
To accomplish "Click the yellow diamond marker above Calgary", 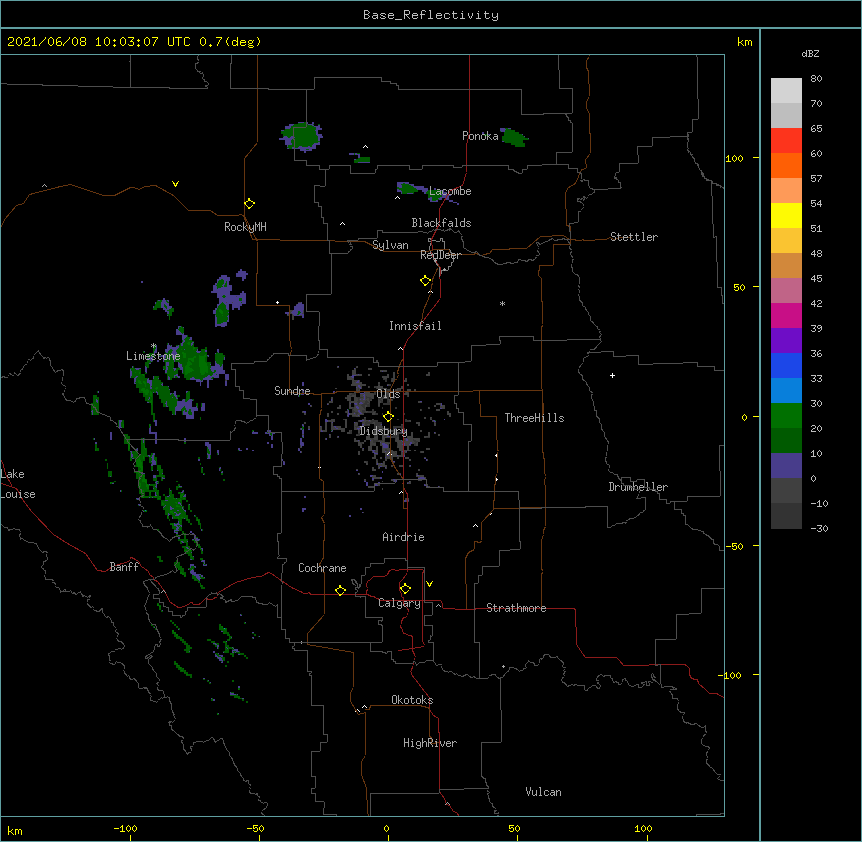I will (405, 589).
